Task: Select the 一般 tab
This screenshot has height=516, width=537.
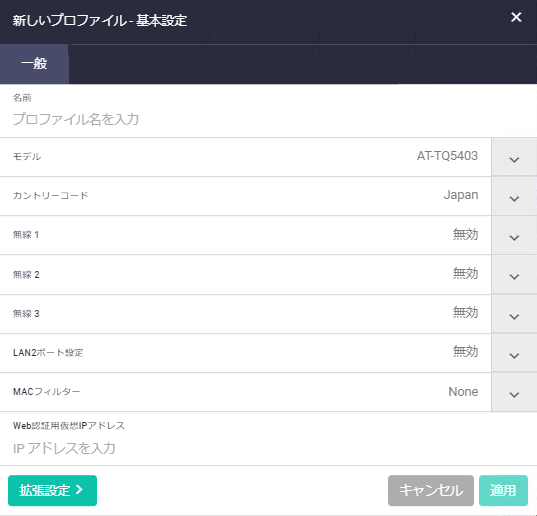Action: [34, 64]
